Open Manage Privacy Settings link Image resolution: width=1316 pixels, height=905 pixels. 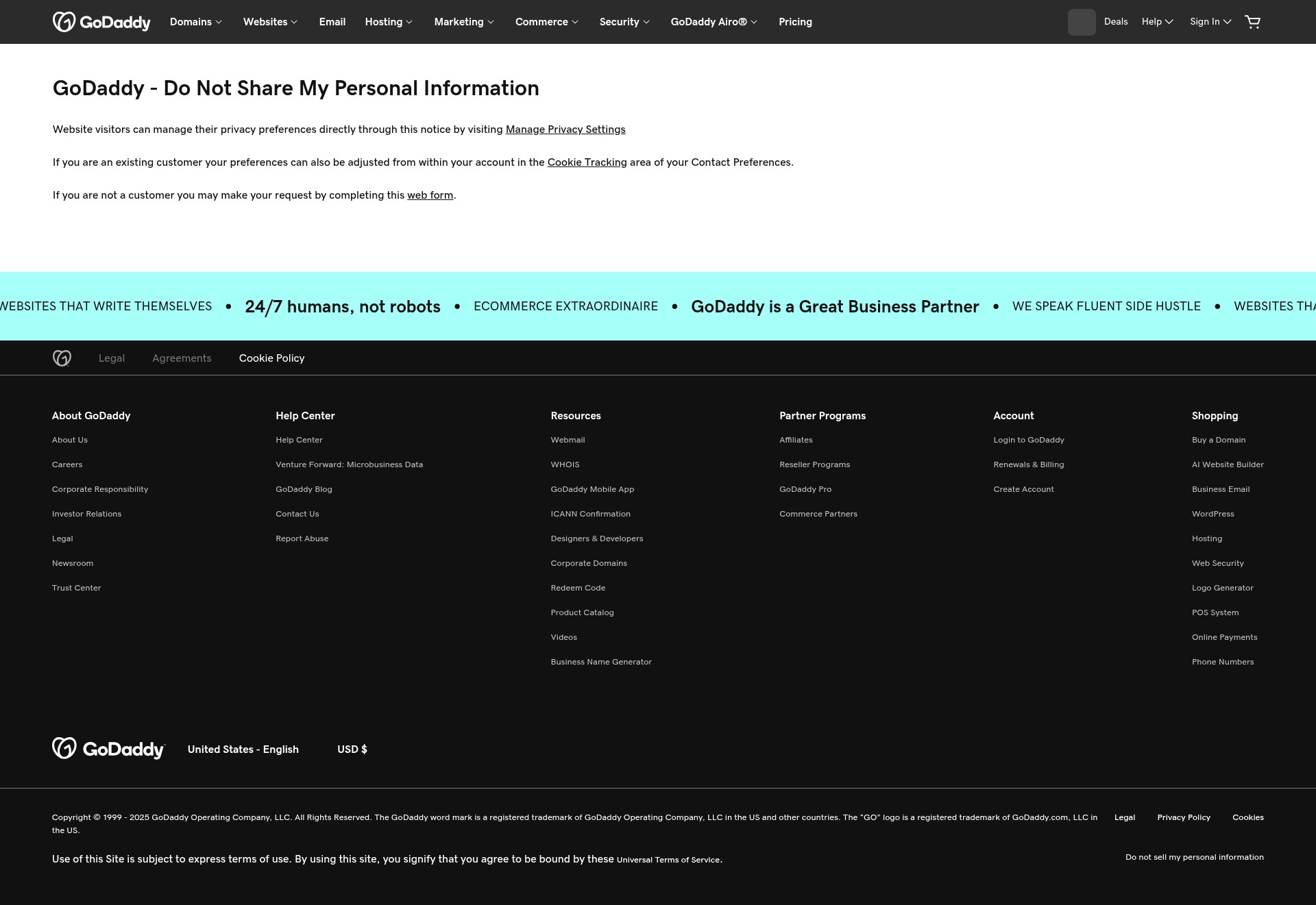(565, 129)
